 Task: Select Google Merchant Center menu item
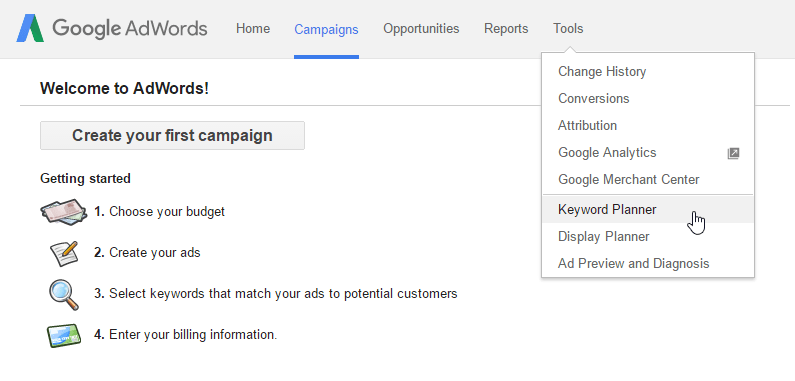point(648,180)
